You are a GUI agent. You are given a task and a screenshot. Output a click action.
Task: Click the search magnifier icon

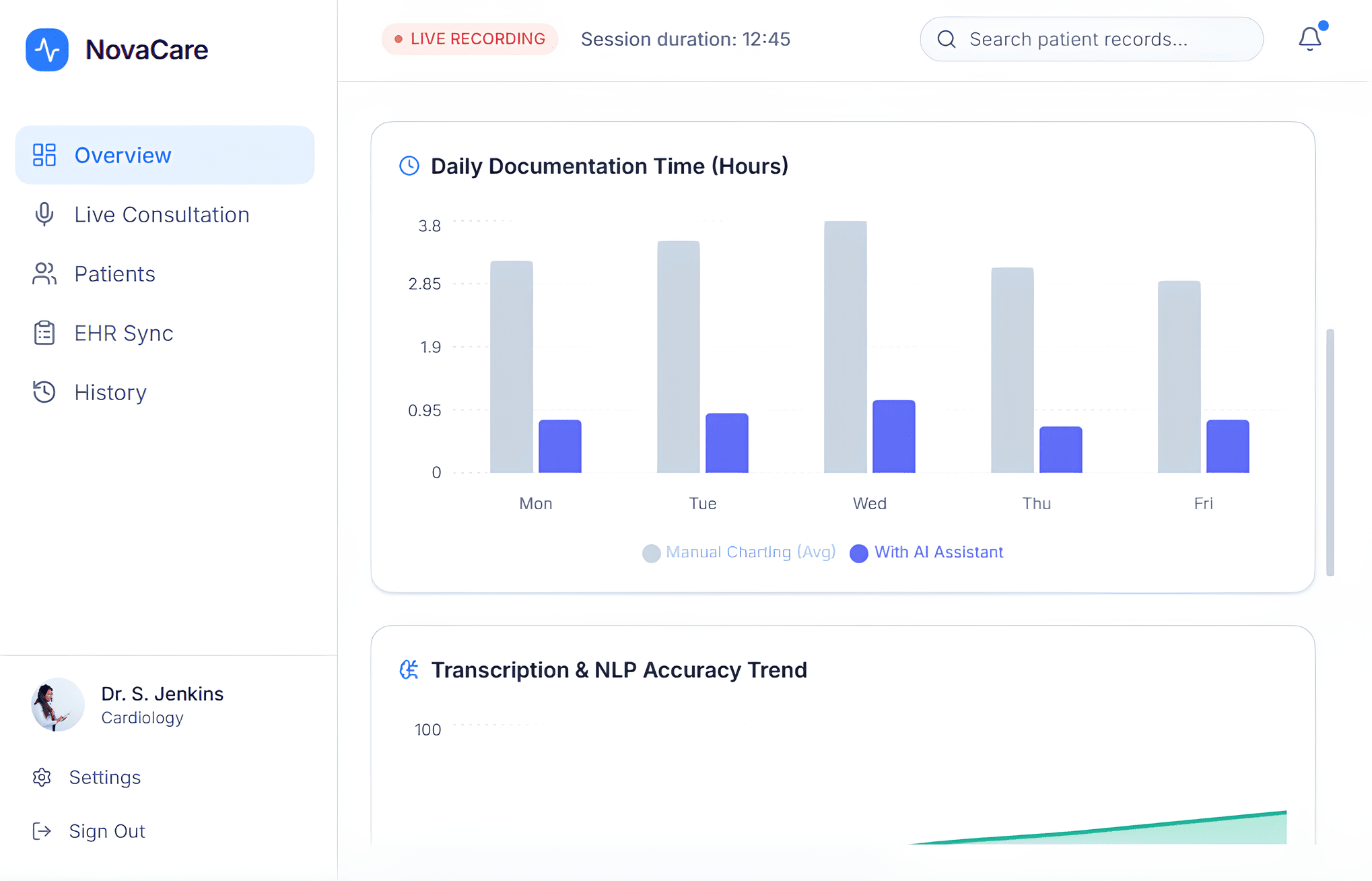click(x=947, y=39)
